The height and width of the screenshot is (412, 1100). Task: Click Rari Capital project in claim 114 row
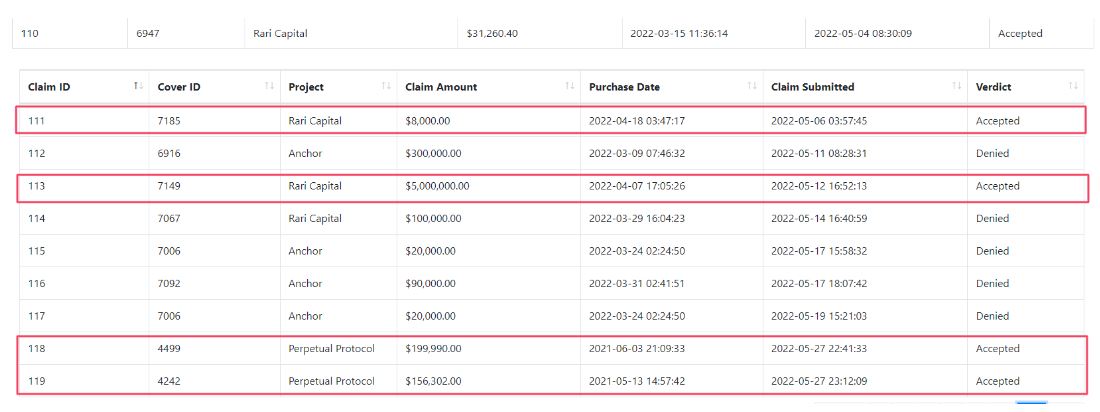tap(315, 218)
